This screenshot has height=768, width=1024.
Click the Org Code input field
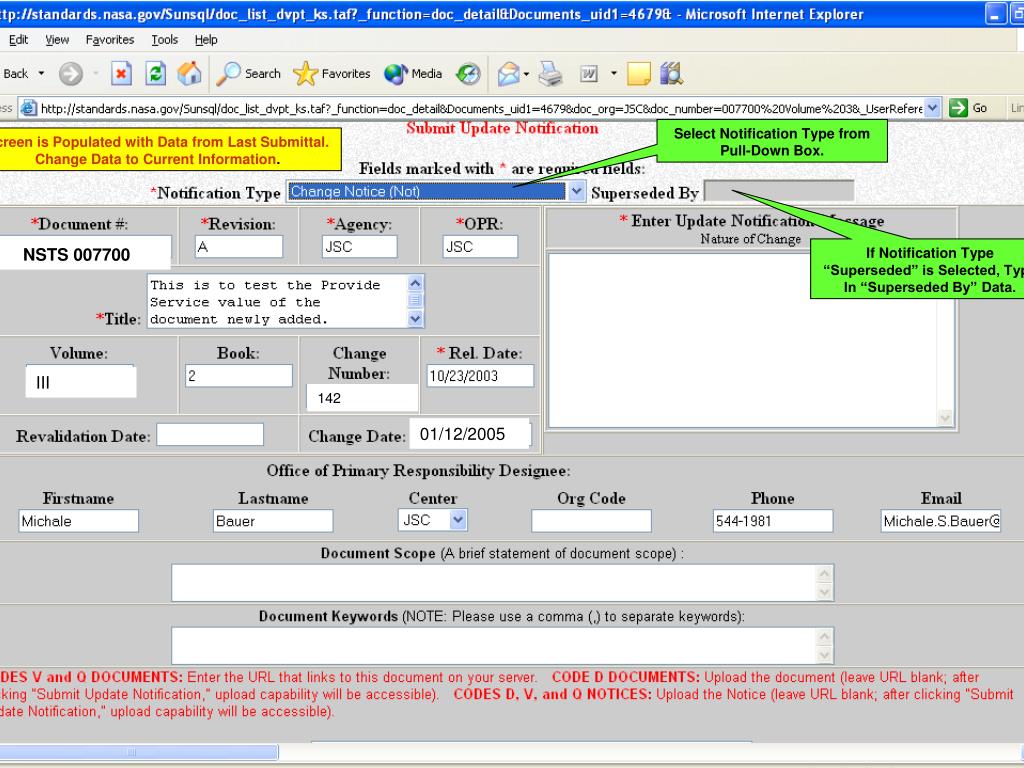[592, 520]
